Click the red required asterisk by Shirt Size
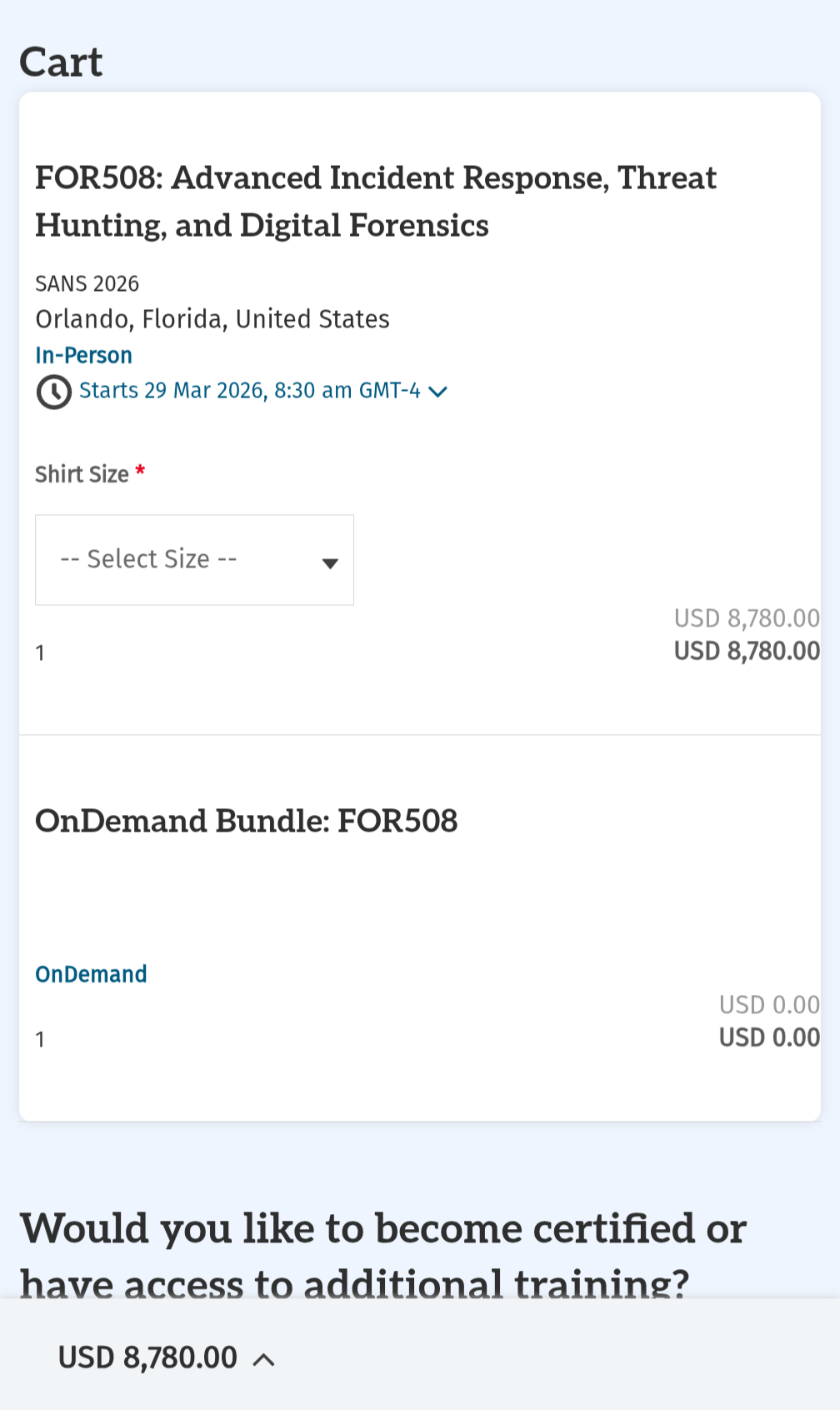This screenshot has height=1410, width=840. click(x=140, y=472)
